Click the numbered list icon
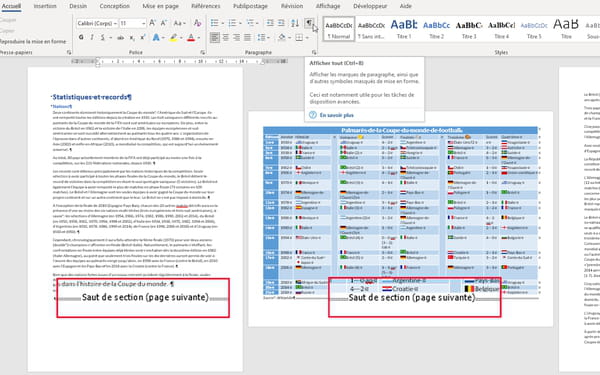The width and height of the screenshot is (600, 375). coord(232,23)
